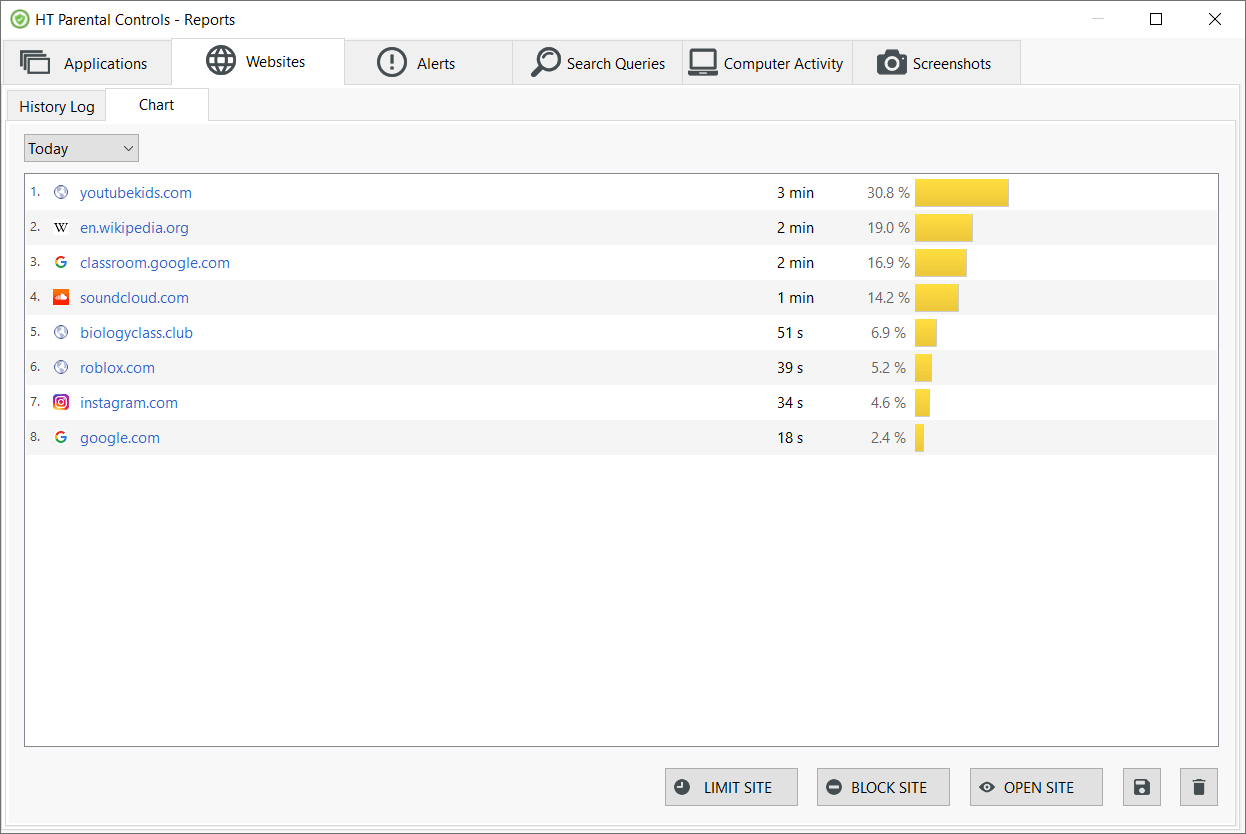
Task: Click the LIMIT SITE button
Action: coord(731,787)
